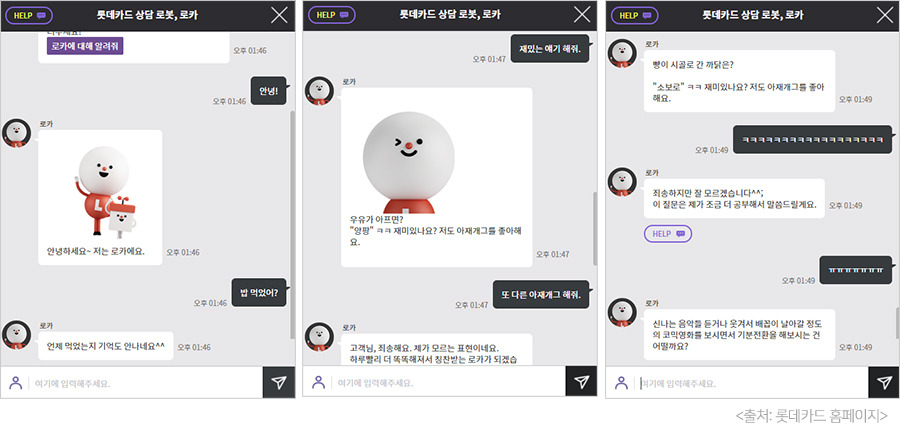This screenshot has height=430, width=900.
Task: Click the reply '언제 먹었는지 기억도 안나네요^^'
Action: 106,346
